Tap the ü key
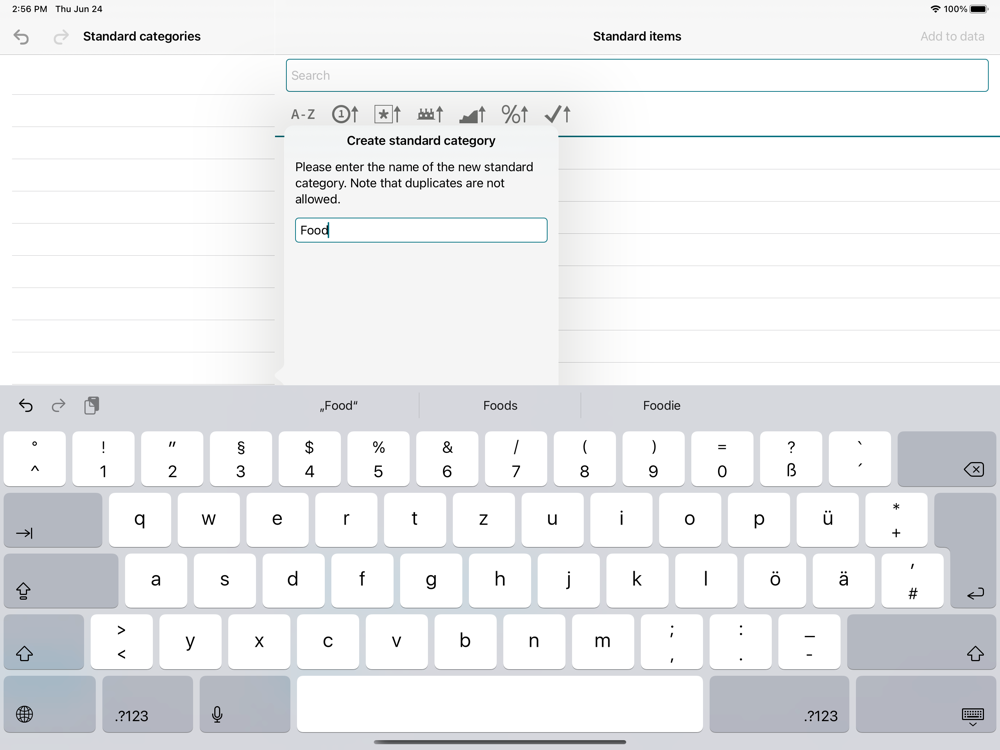 [827, 520]
